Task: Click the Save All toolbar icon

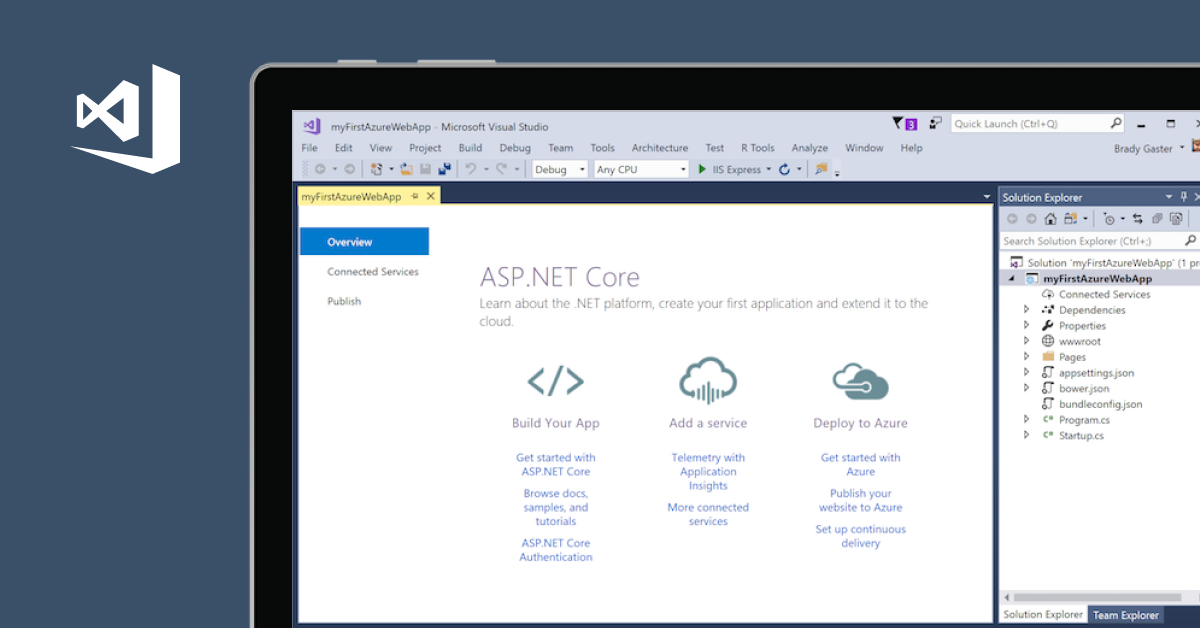Action: tap(444, 170)
